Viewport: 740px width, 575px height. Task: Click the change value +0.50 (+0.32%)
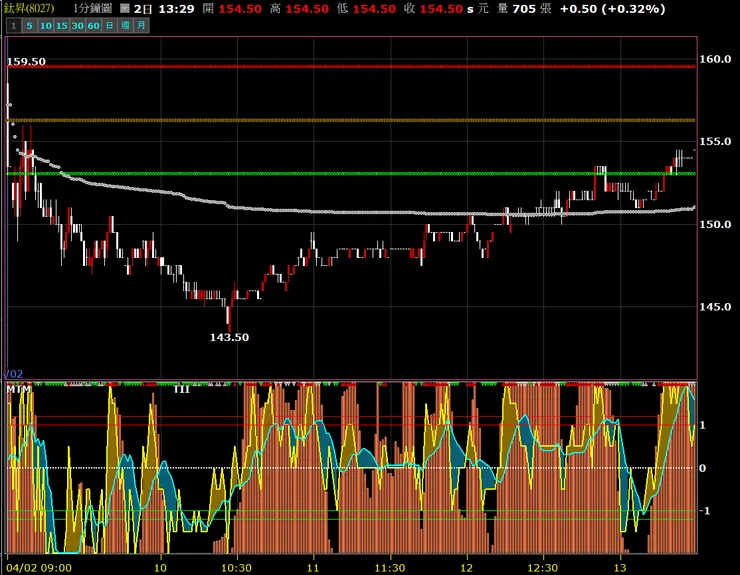pos(612,8)
